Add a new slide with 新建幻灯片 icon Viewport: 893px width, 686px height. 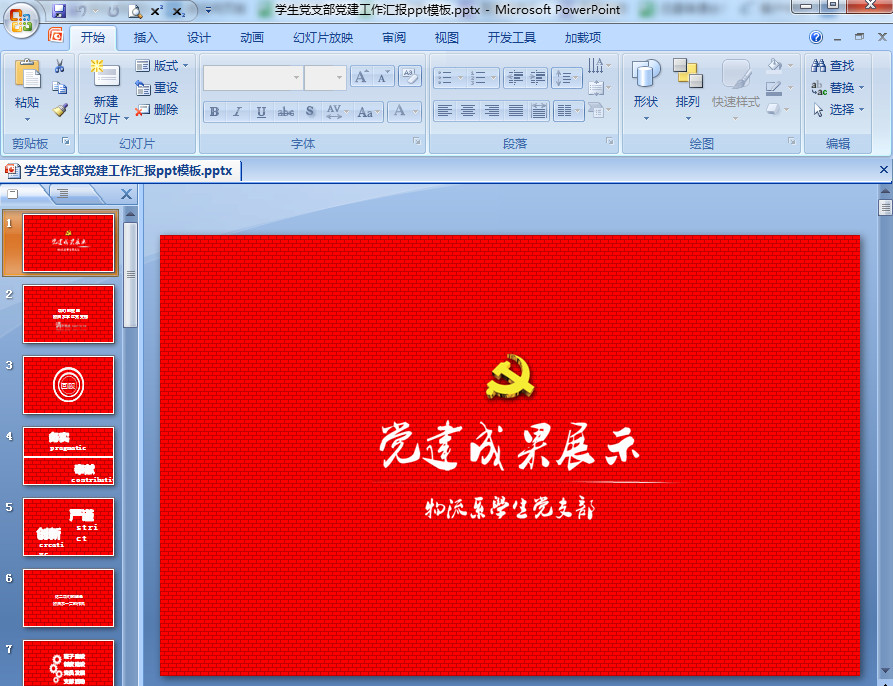coord(105,75)
